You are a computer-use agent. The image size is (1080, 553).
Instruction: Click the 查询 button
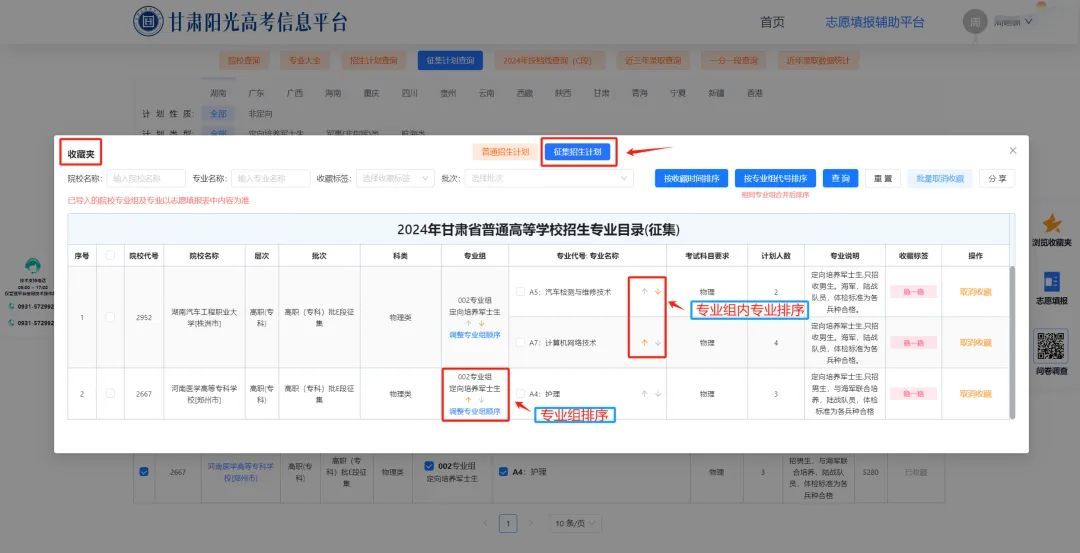pyautogui.click(x=840, y=178)
